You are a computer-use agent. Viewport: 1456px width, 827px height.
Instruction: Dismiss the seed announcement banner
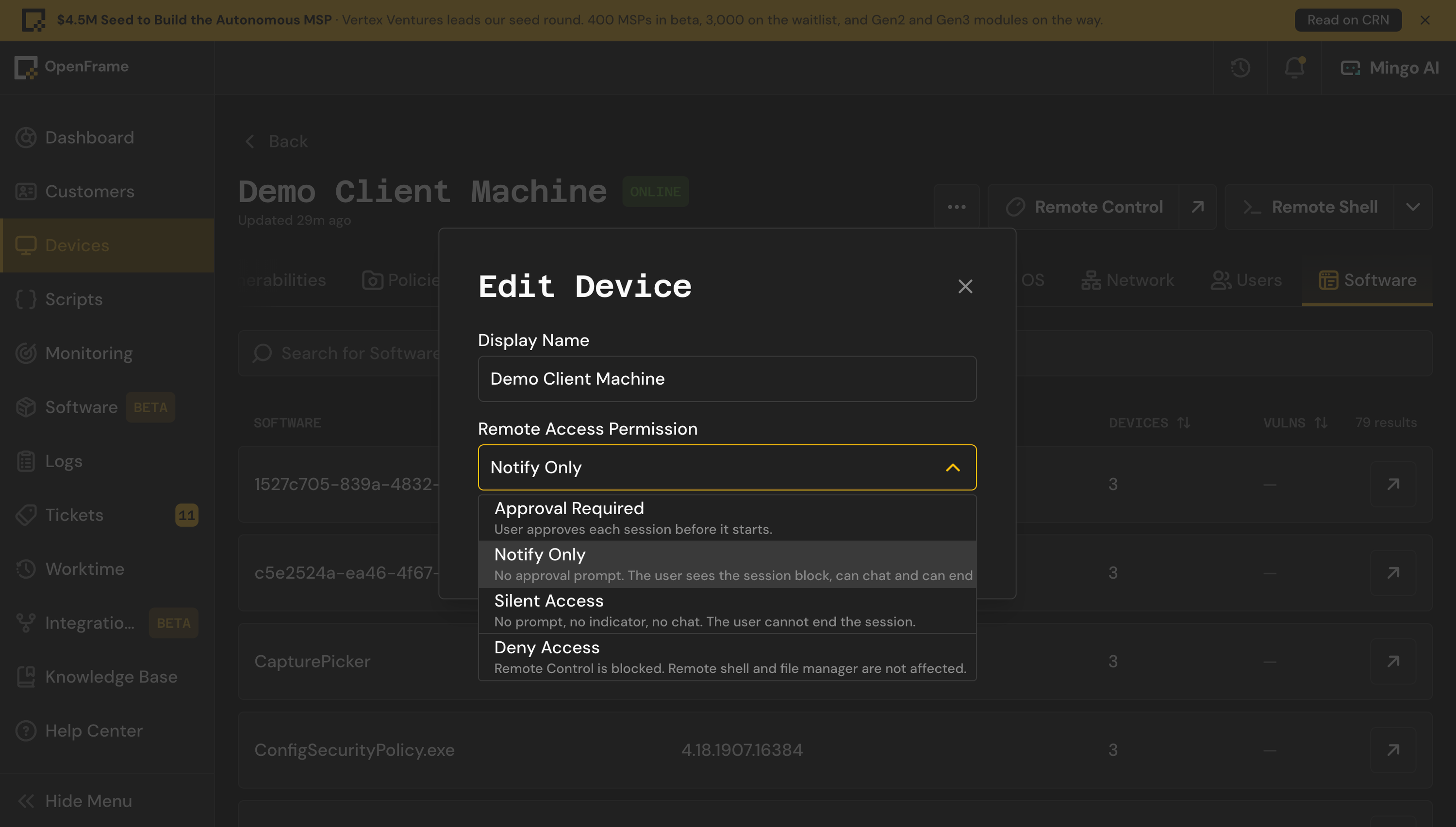1425,20
